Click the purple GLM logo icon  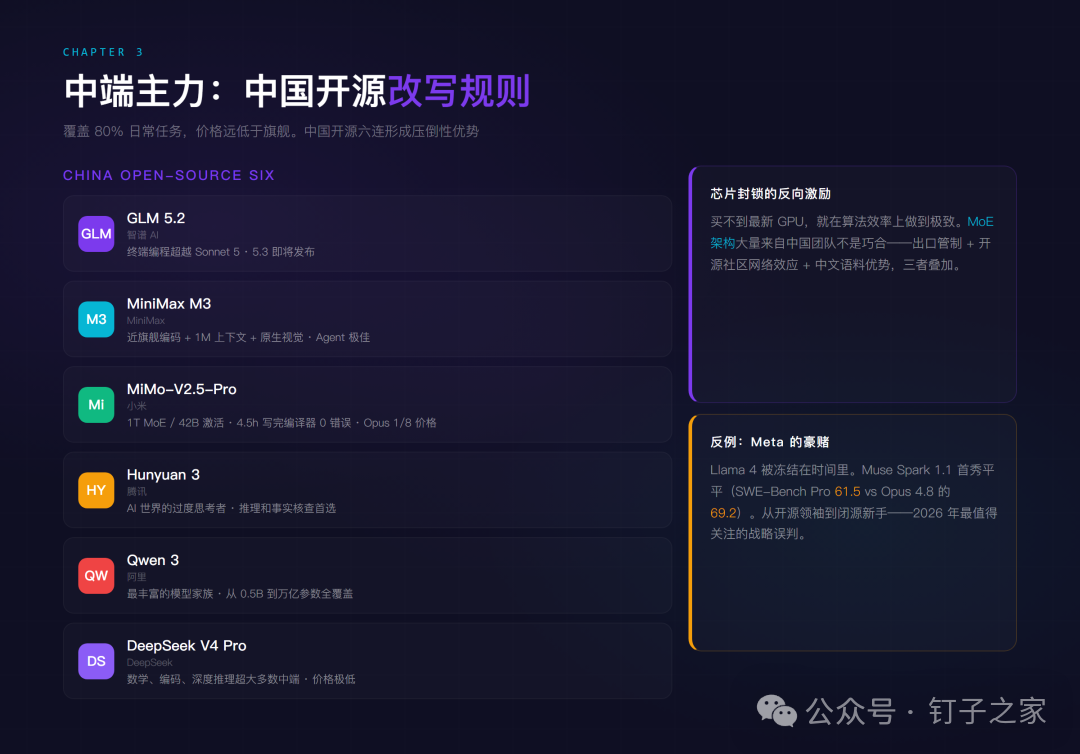(96, 233)
